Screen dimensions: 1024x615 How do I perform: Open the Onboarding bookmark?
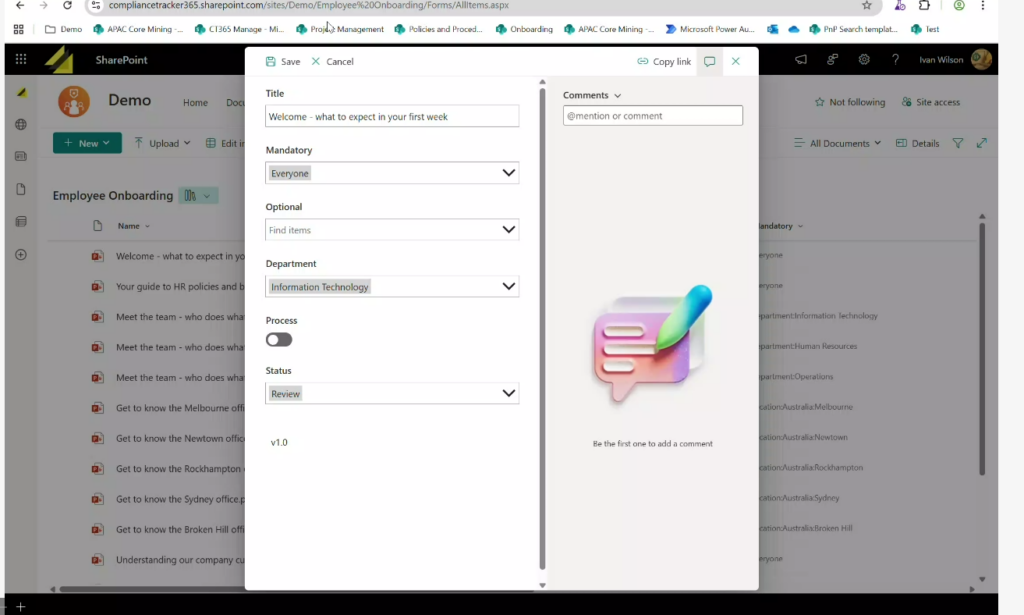[x=524, y=29]
